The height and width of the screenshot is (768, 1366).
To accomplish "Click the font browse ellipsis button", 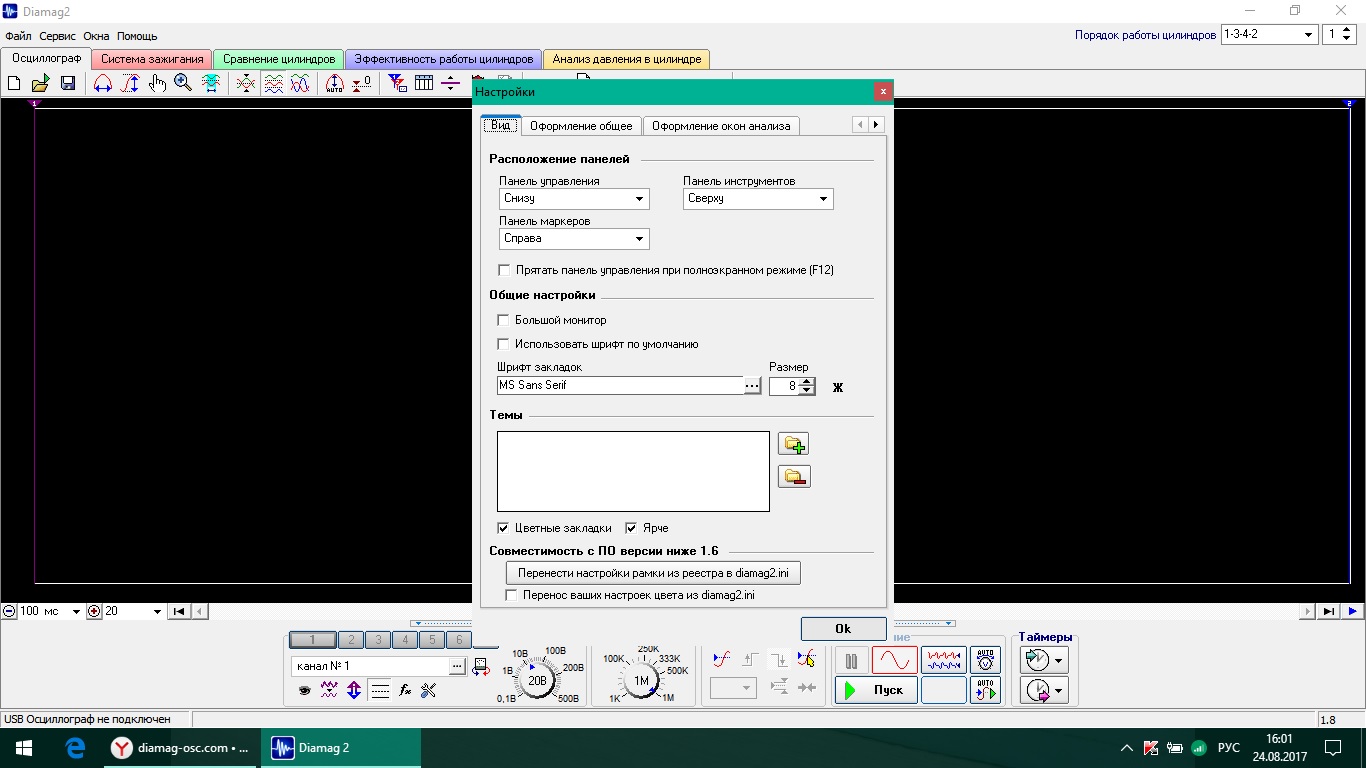I will [x=752, y=386].
